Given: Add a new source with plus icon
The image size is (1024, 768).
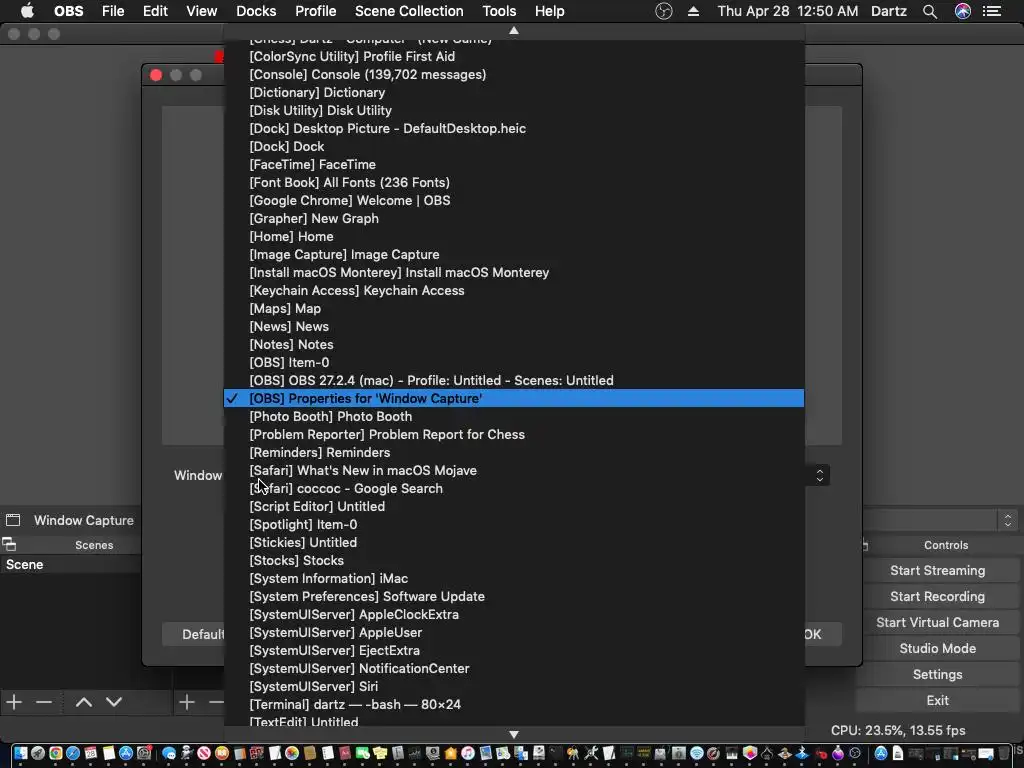Looking at the screenshot, I should tap(187, 702).
